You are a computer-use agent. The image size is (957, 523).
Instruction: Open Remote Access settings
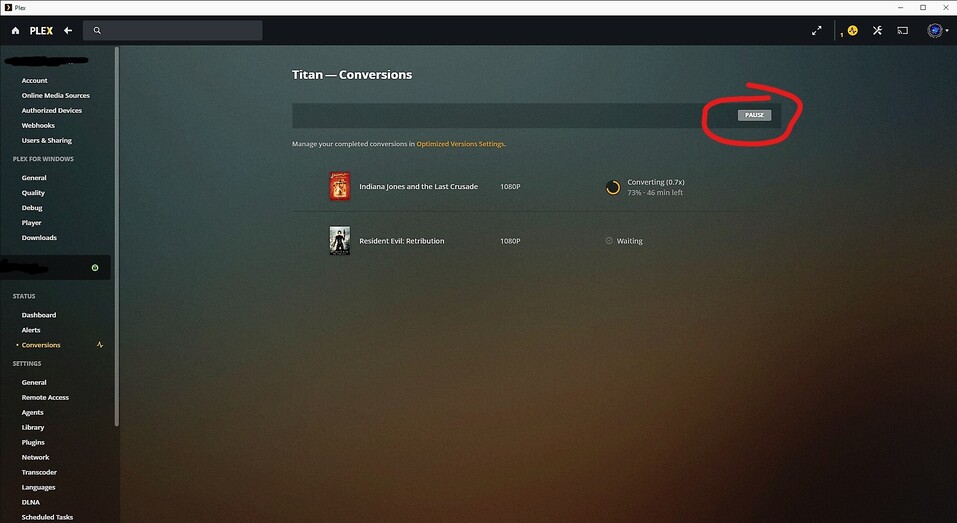(x=45, y=397)
